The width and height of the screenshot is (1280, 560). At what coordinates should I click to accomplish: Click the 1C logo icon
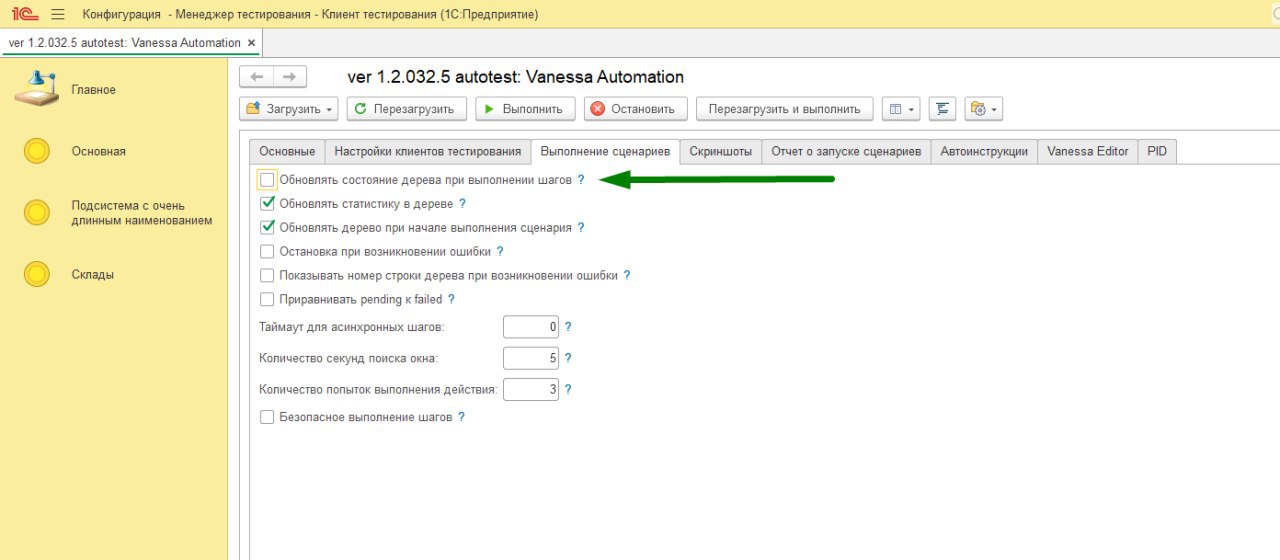pos(25,14)
